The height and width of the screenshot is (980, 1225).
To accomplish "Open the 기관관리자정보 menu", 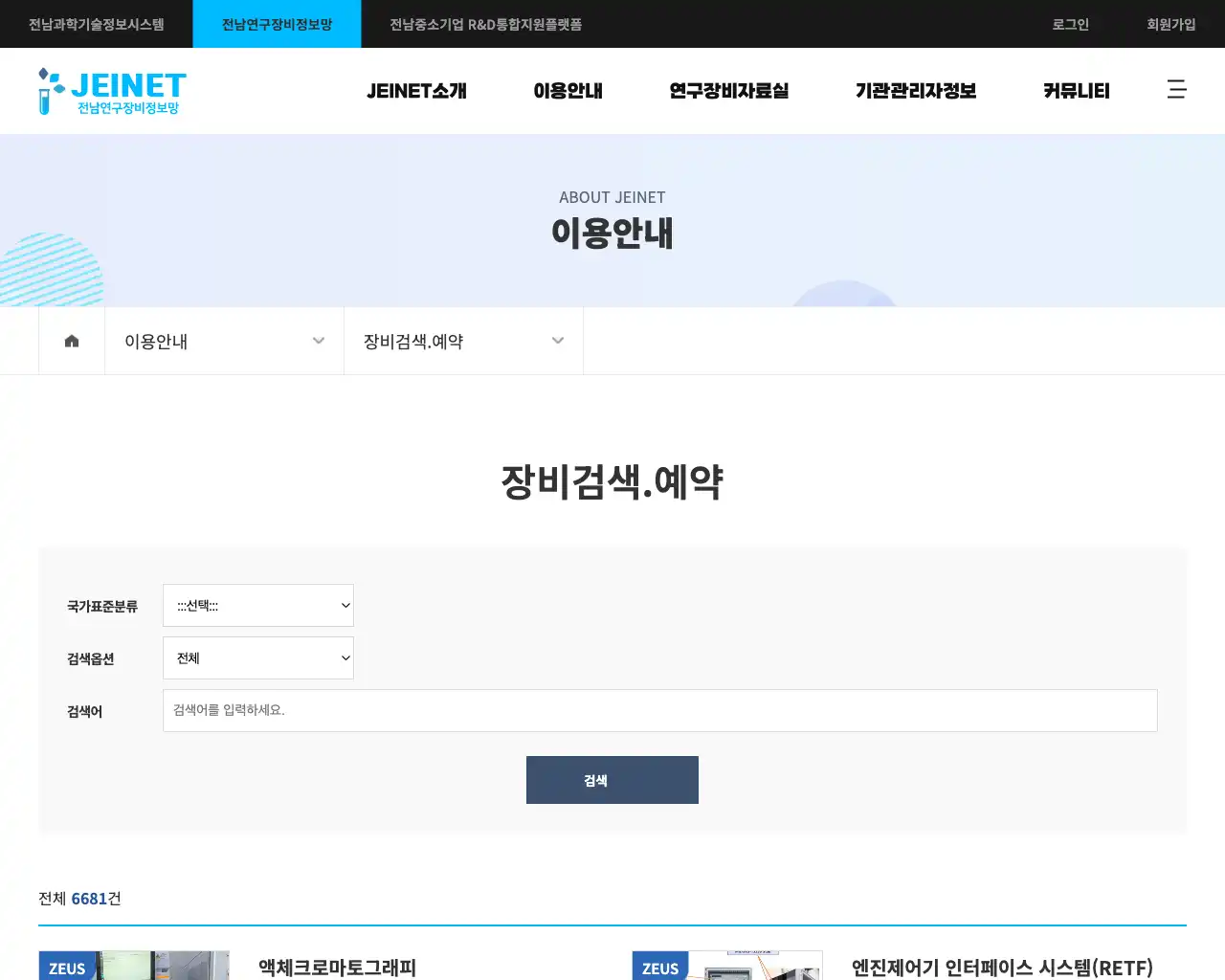I will (x=915, y=91).
